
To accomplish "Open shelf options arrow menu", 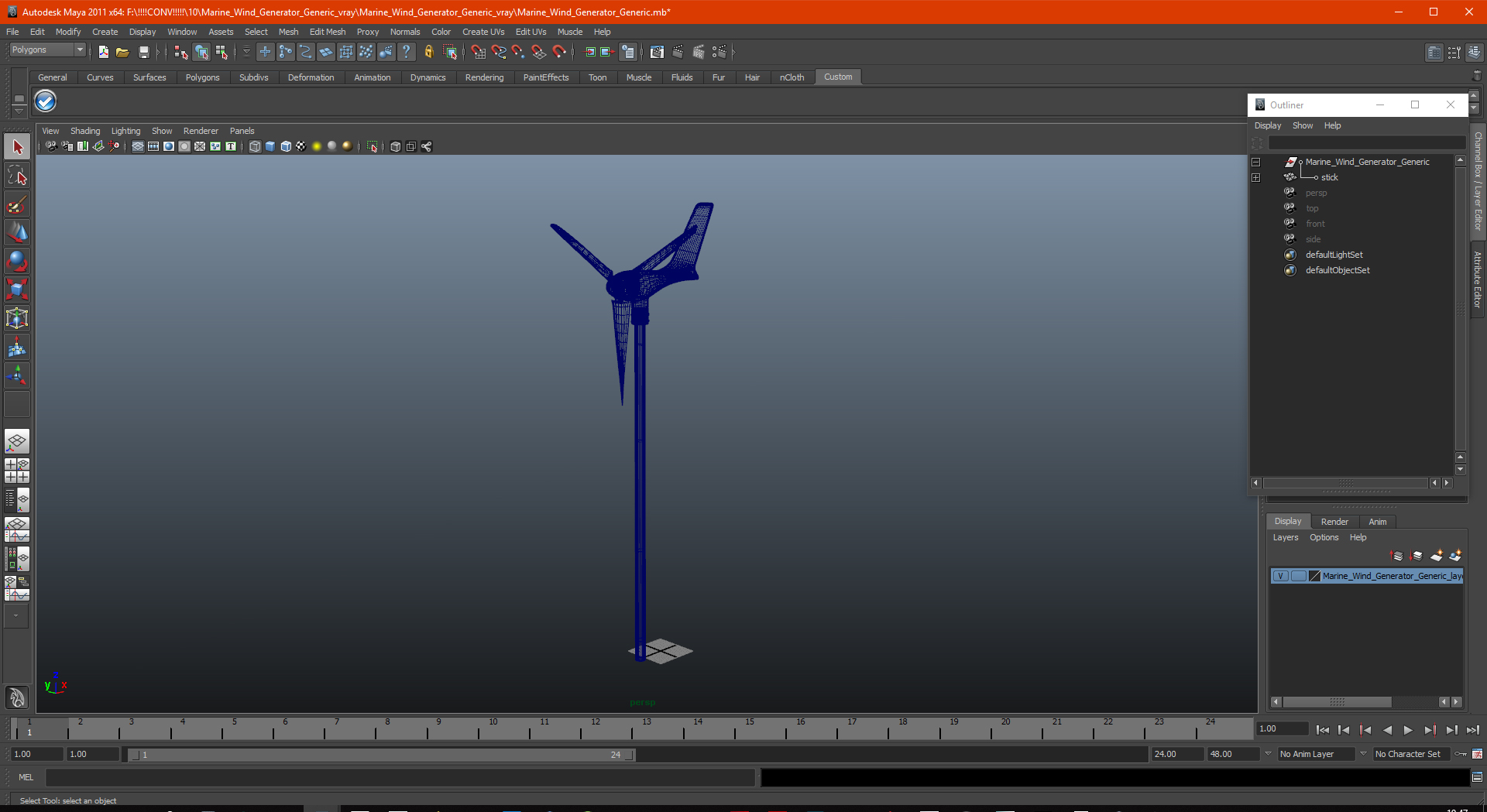I will (x=19, y=111).
